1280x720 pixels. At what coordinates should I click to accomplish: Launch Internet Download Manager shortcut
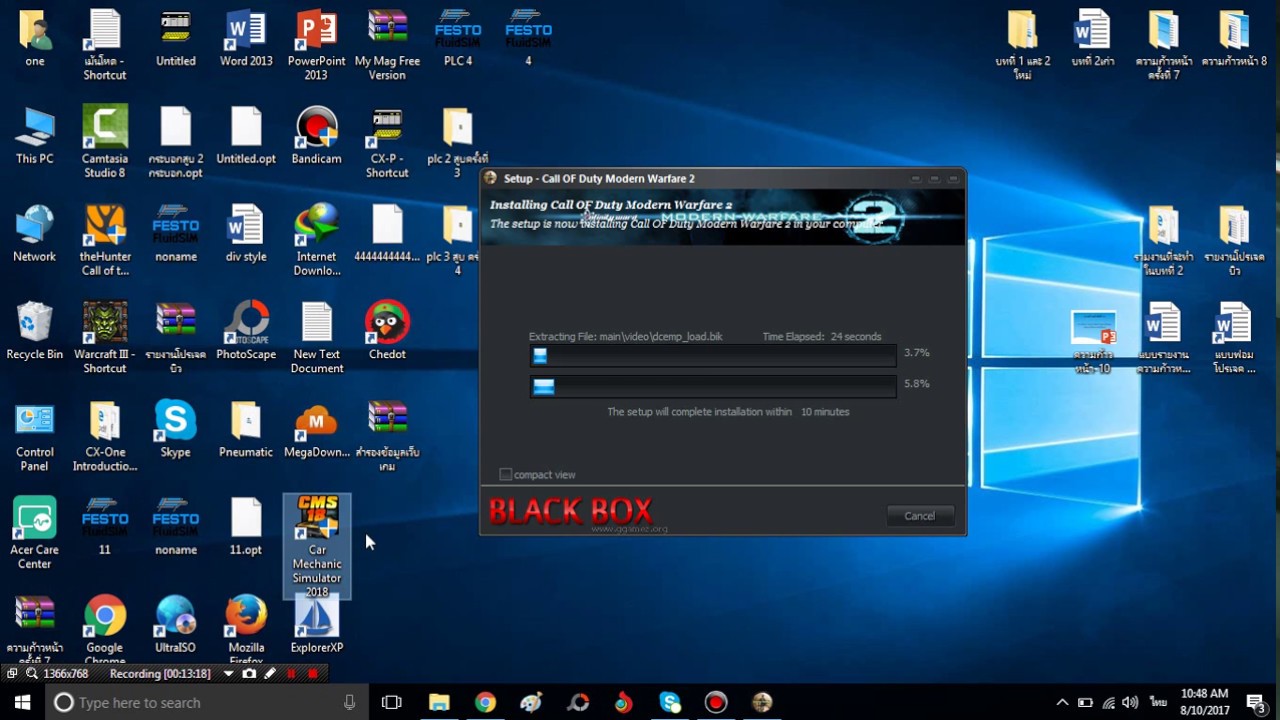tap(316, 240)
